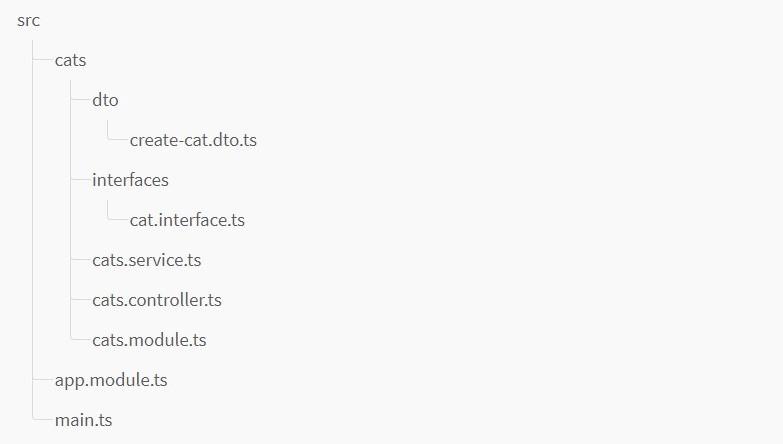Collapse the cats folder
Image resolution: width=783 pixels, height=444 pixels.
coord(70,60)
